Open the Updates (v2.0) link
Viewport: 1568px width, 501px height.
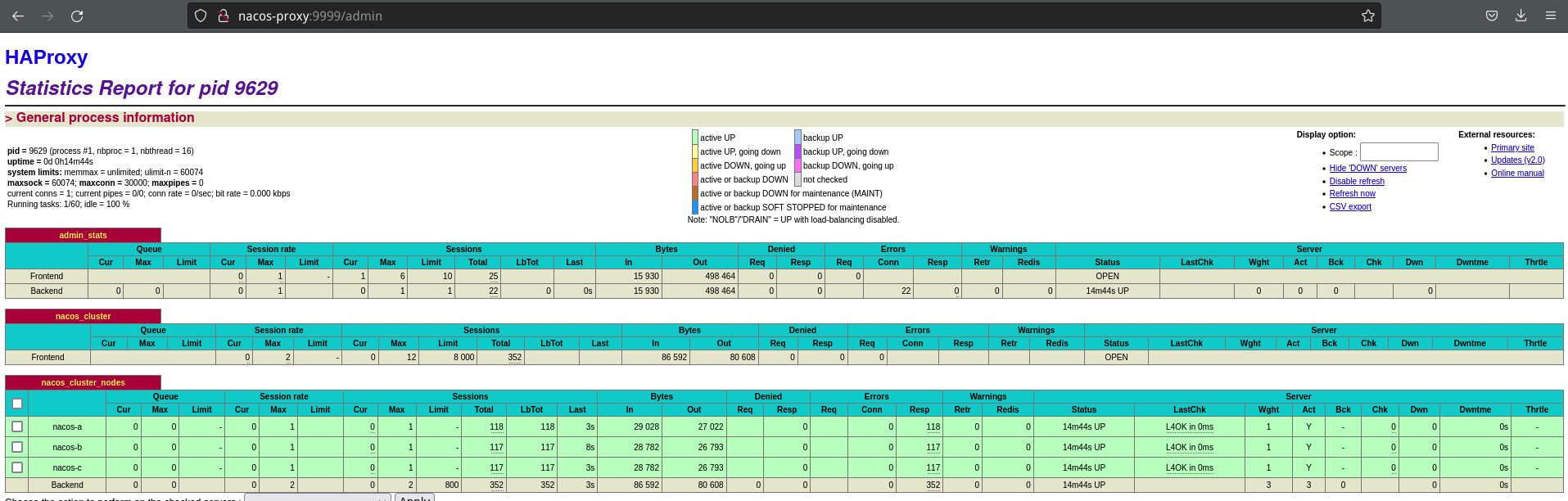pos(1517,160)
